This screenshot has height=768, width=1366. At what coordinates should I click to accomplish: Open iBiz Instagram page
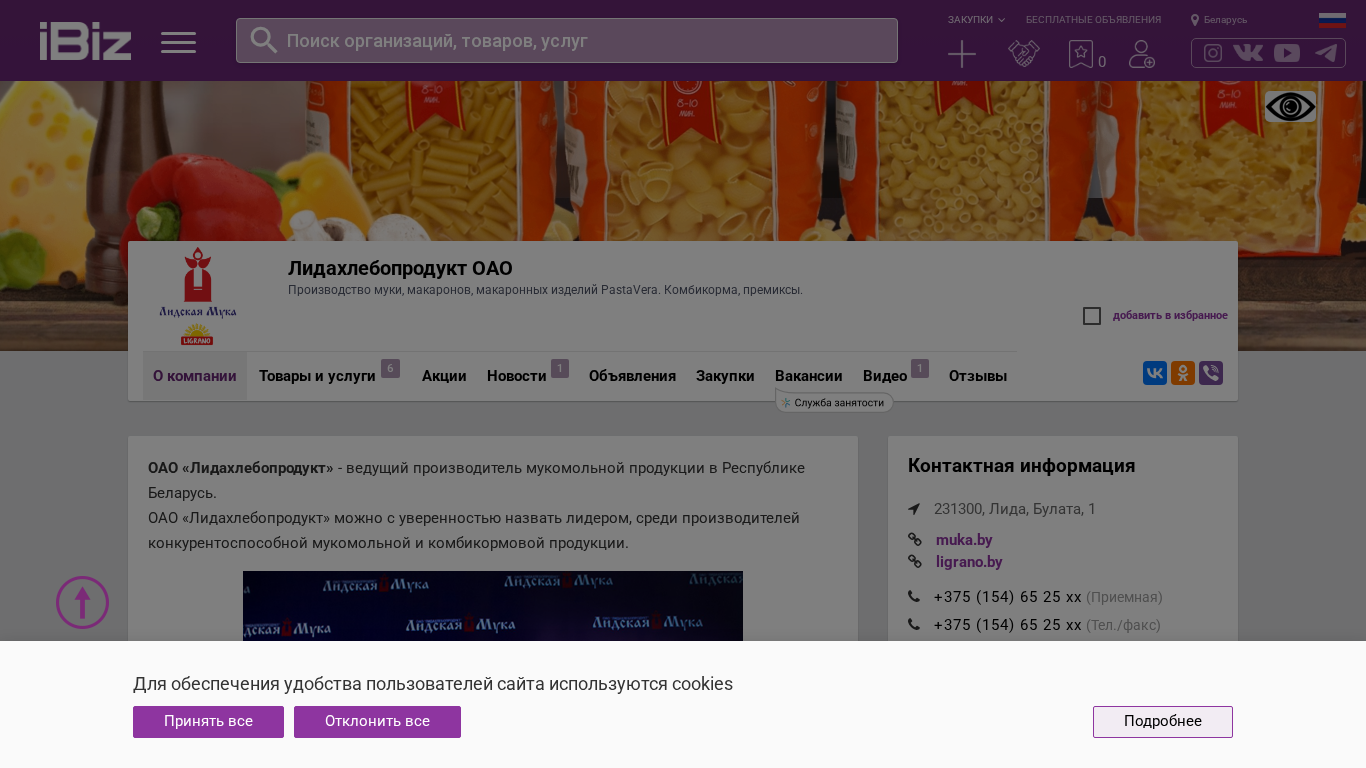pyautogui.click(x=1213, y=53)
